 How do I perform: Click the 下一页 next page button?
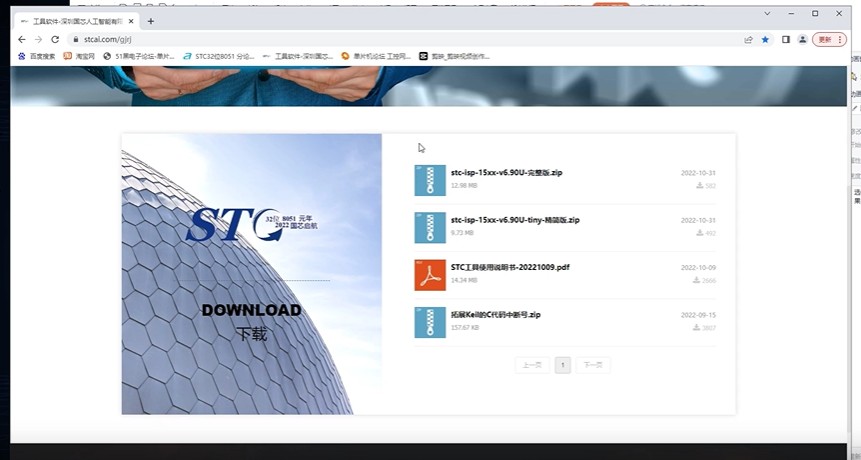[x=592, y=365]
